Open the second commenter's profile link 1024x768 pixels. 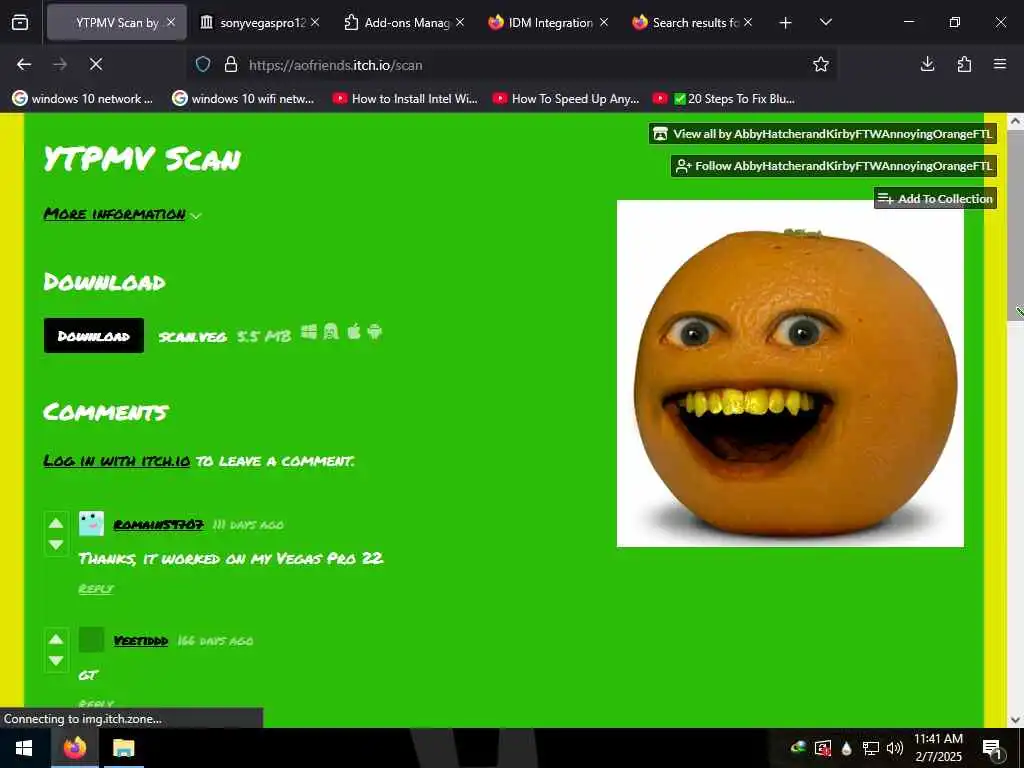[x=140, y=641]
